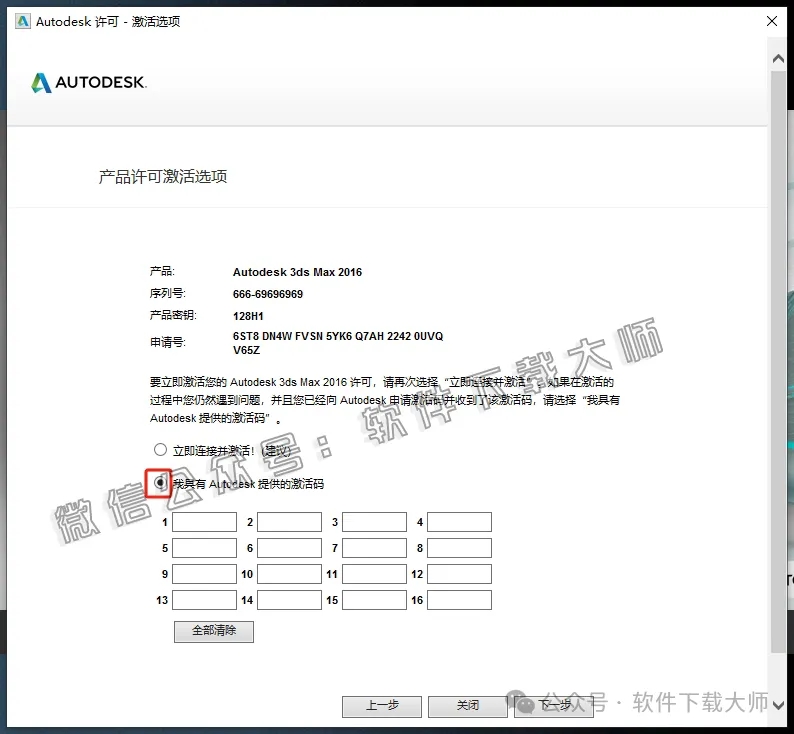Click activation code input field 3

375,522
